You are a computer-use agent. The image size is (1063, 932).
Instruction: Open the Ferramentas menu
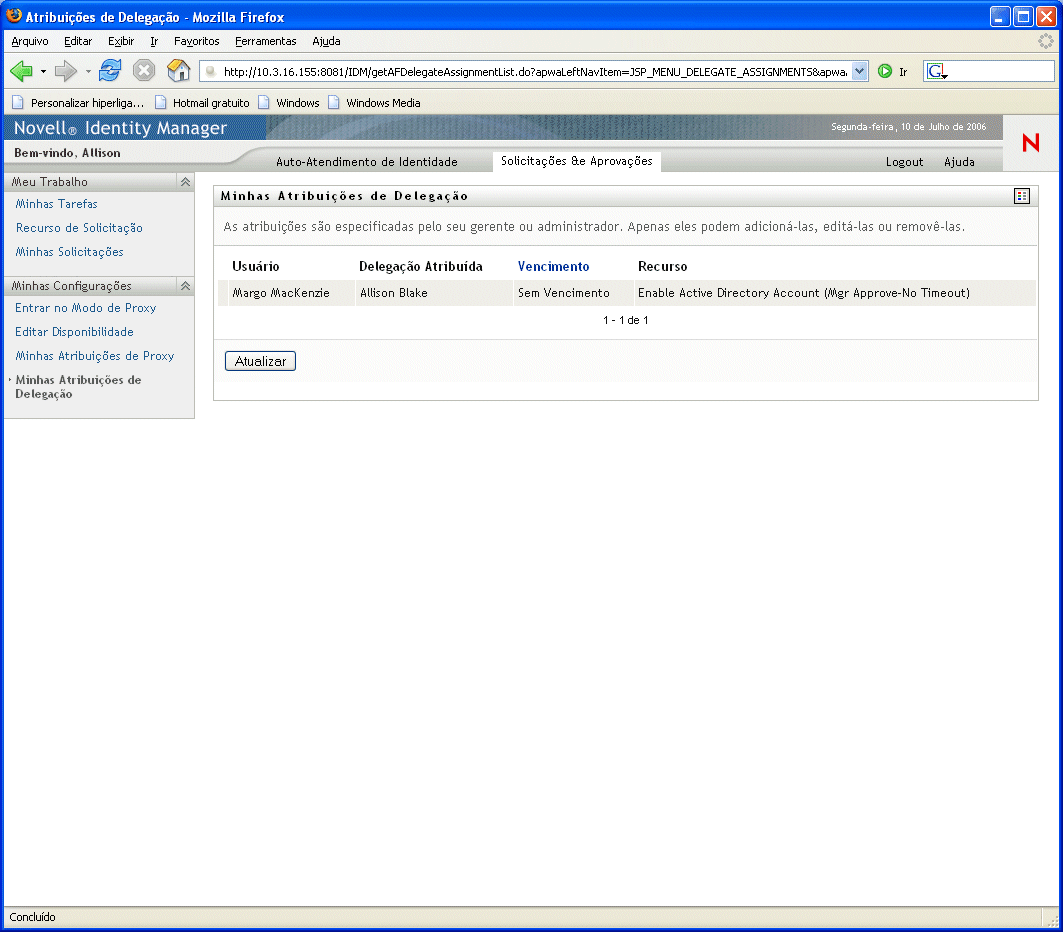(x=265, y=41)
